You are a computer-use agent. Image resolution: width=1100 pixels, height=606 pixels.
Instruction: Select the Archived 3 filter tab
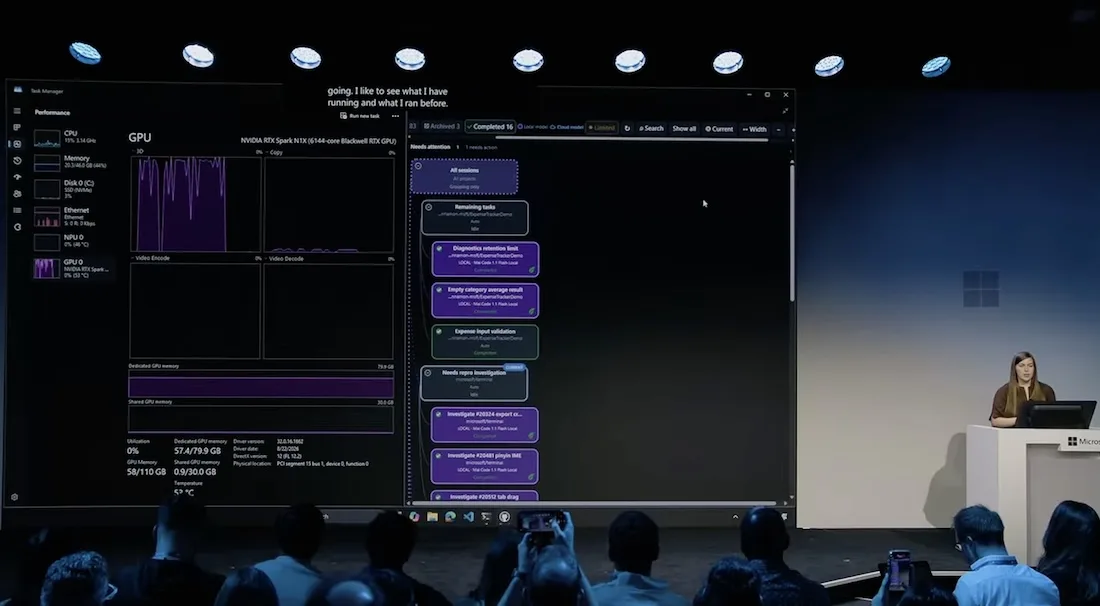[442, 127]
